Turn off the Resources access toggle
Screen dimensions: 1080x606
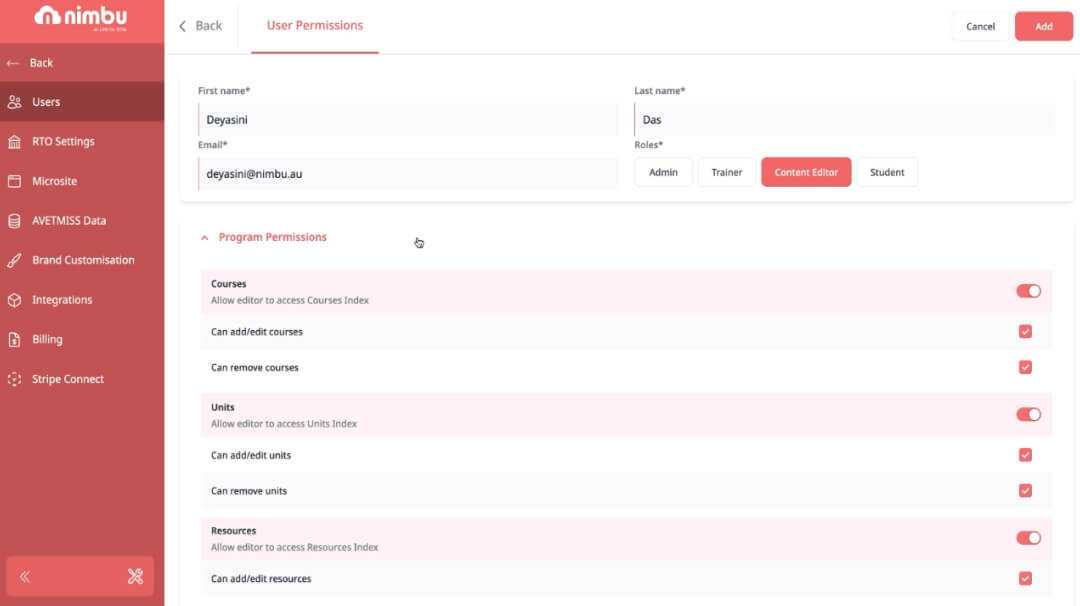click(x=1028, y=537)
